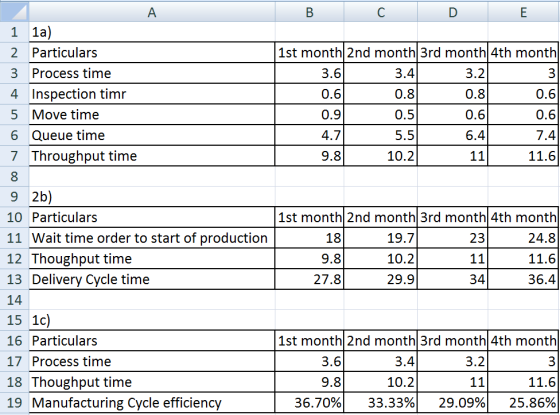Click the Select All corner button

tap(14, 12)
